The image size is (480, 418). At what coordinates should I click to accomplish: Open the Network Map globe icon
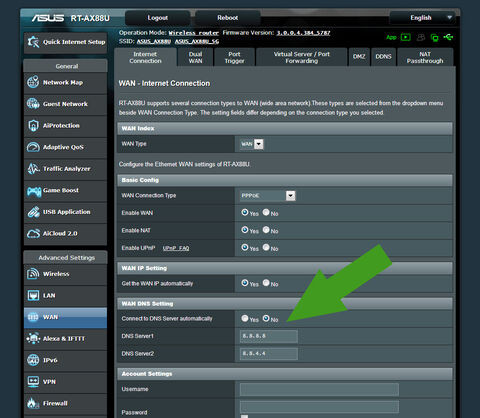click(33, 82)
